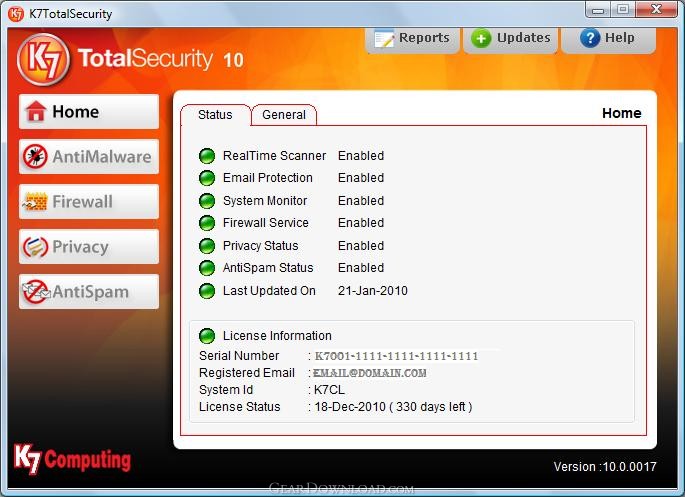Click the System Id value K7CL
This screenshot has width=685, height=497.
329,390
